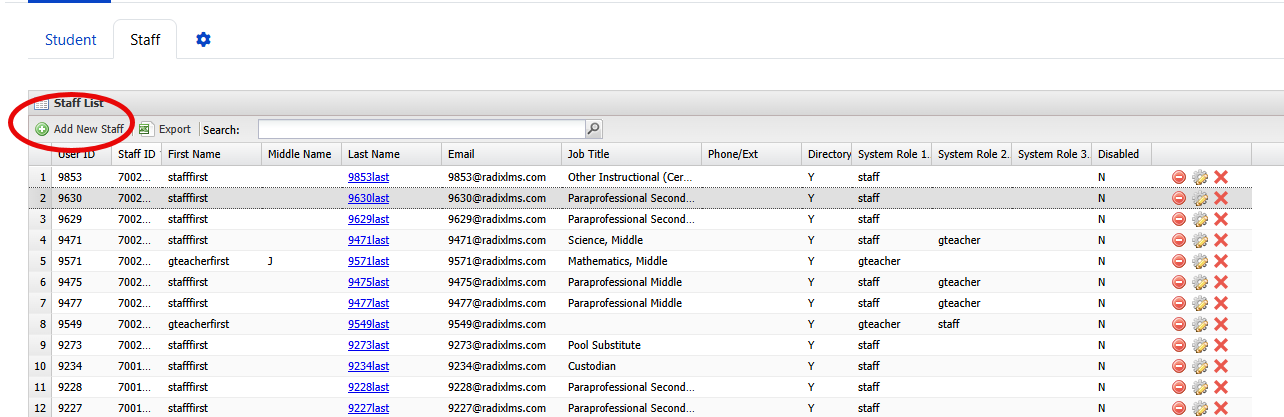Open the 9571last staff link
Image resolution: width=1284 pixels, height=417 pixels.
pos(368,261)
